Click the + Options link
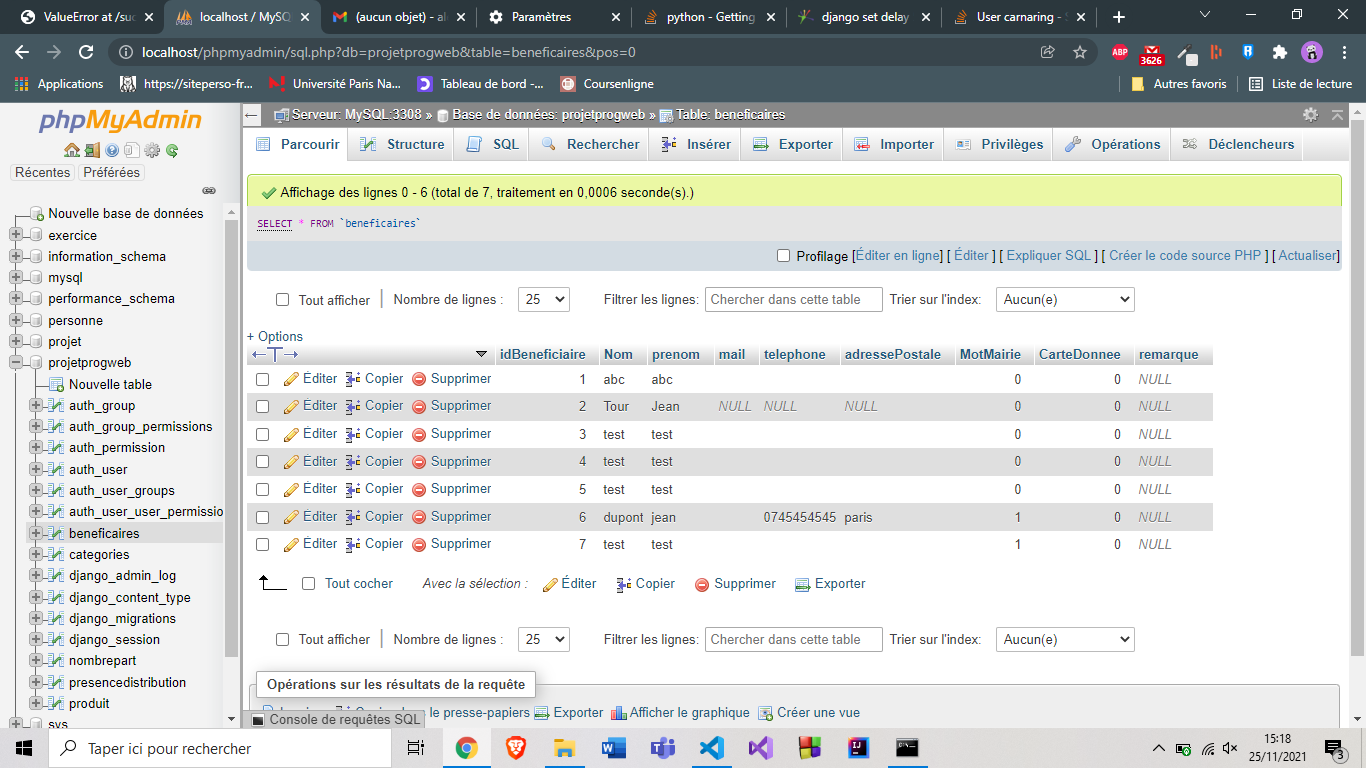This screenshot has height=768, width=1366. [275, 337]
